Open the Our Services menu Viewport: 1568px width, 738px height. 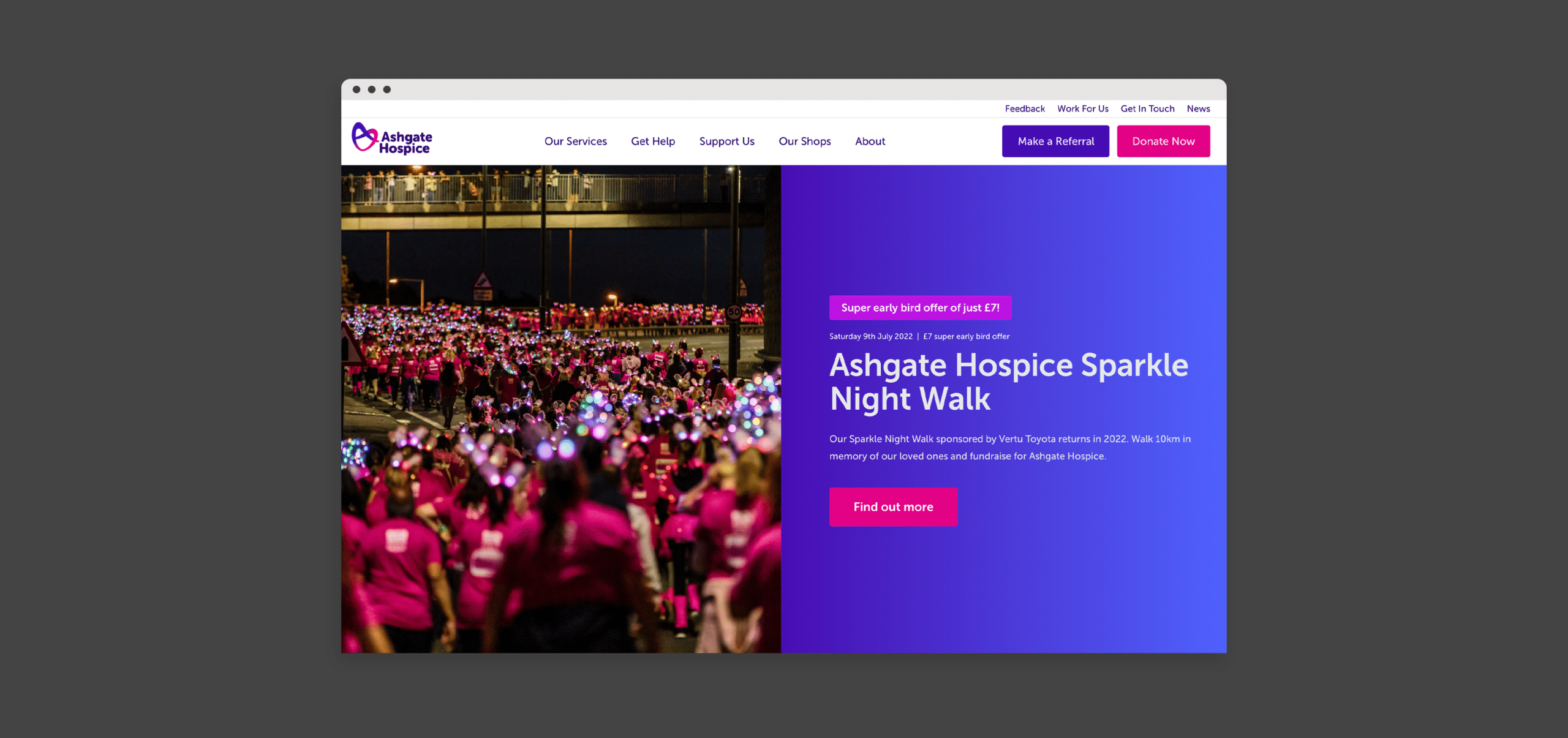[575, 141]
